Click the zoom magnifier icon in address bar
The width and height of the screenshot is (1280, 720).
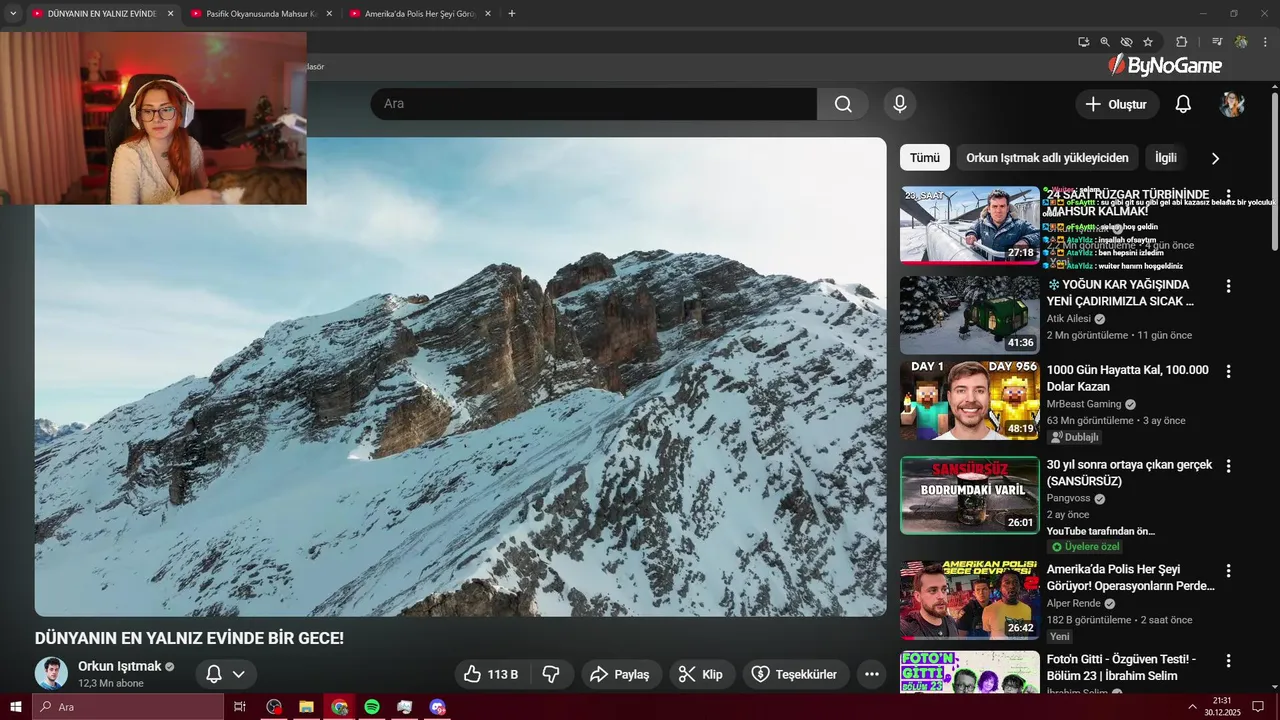1105,42
